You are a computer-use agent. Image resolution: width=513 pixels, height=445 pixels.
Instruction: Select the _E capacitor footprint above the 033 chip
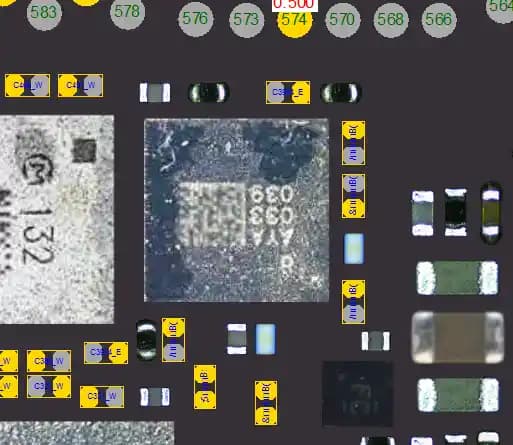pyautogui.click(x=288, y=92)
